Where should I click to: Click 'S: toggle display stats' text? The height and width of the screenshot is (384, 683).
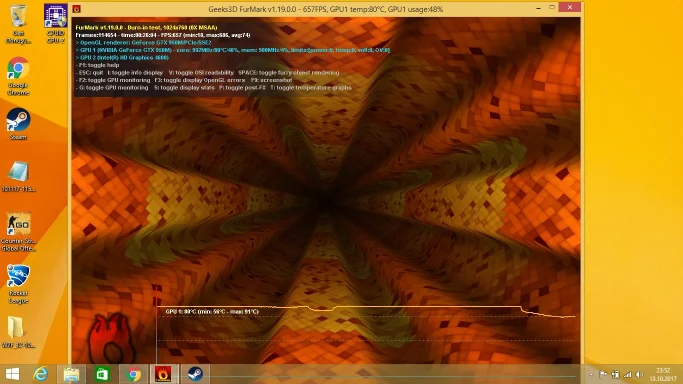coord(184,88)
